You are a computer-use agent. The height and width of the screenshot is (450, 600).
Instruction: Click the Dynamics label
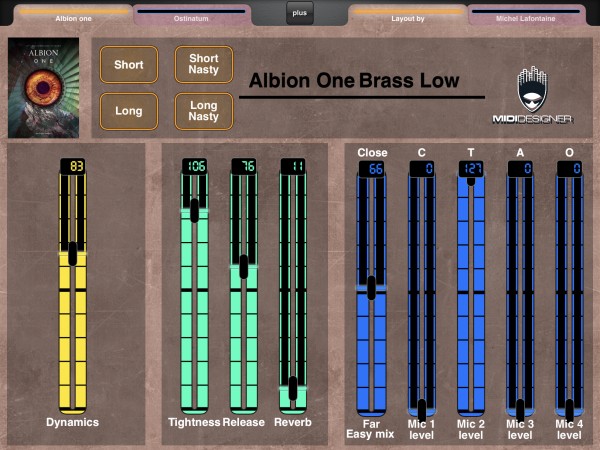[x=73, y=422]
